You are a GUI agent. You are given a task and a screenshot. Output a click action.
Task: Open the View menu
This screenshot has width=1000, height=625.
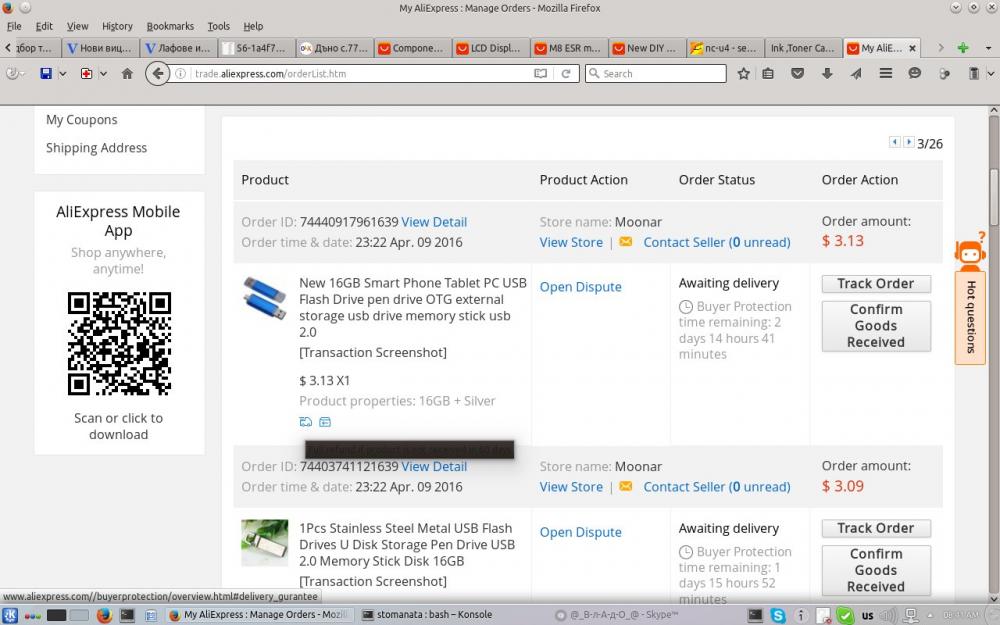77,26
